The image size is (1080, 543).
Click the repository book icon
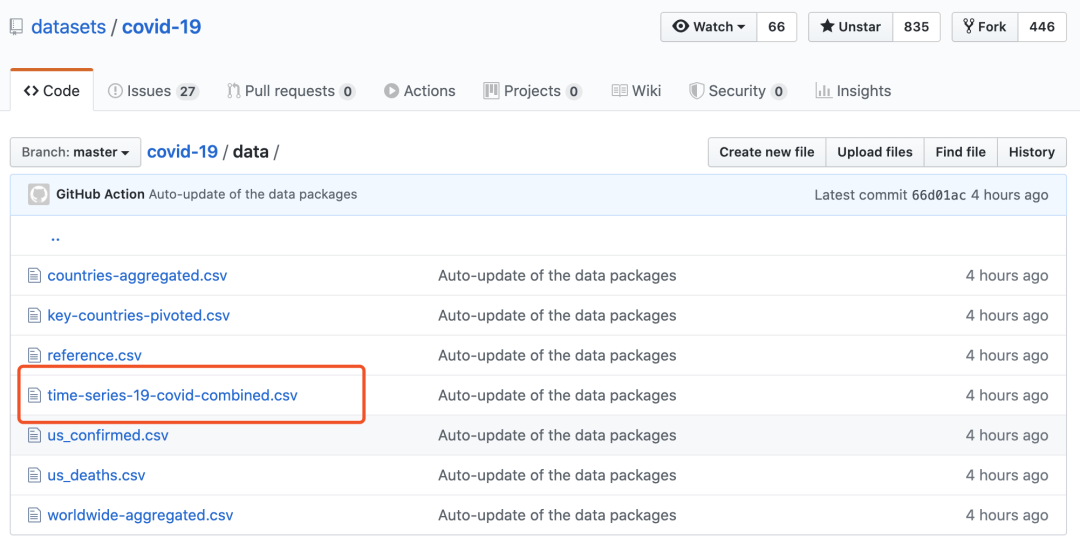[16, 27]
